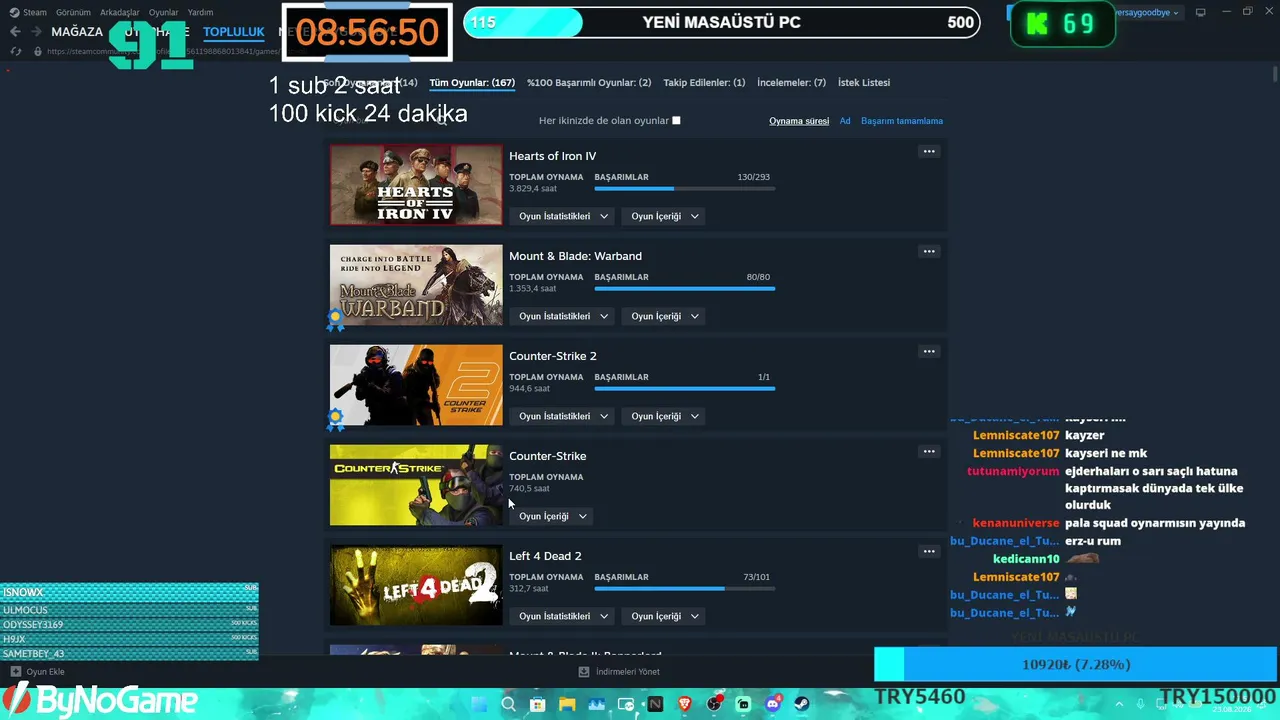Open the Counter-Strike 2 game thumbnail
Image resolution: width=1280 pixels, height=720 pixels.
click(x=416, y=385)
